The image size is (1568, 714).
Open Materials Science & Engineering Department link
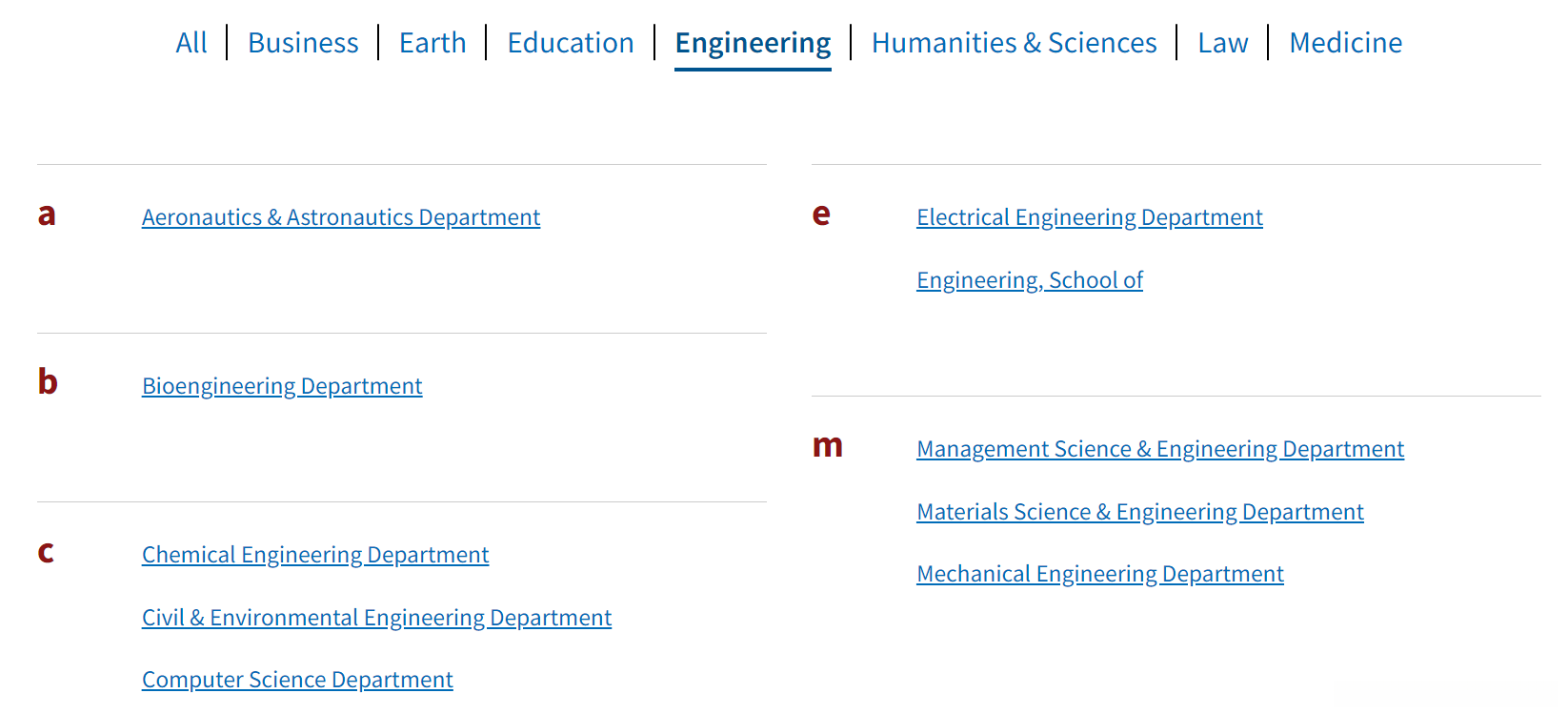1140,512
